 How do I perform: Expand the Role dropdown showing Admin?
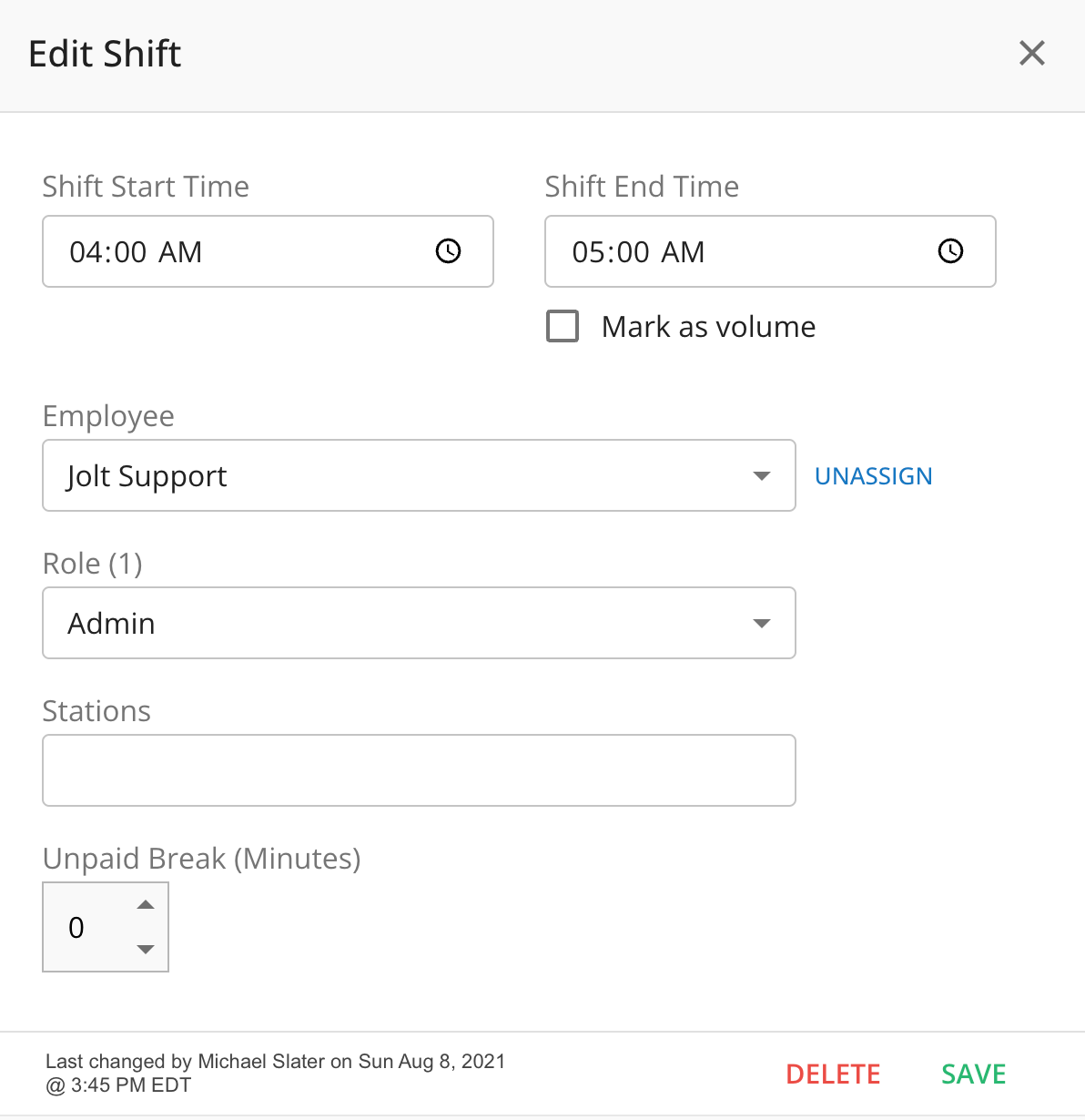pyautogui.click(x=401, y=623)
